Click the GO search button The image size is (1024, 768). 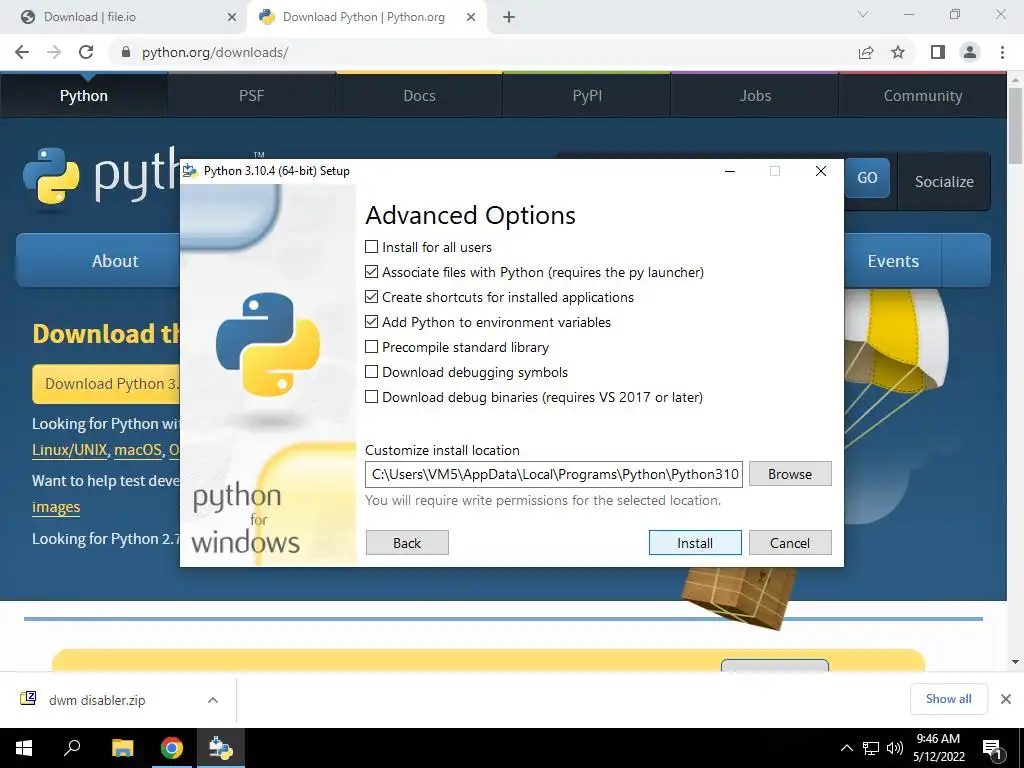pyautogui.click(x=867, y=178)
